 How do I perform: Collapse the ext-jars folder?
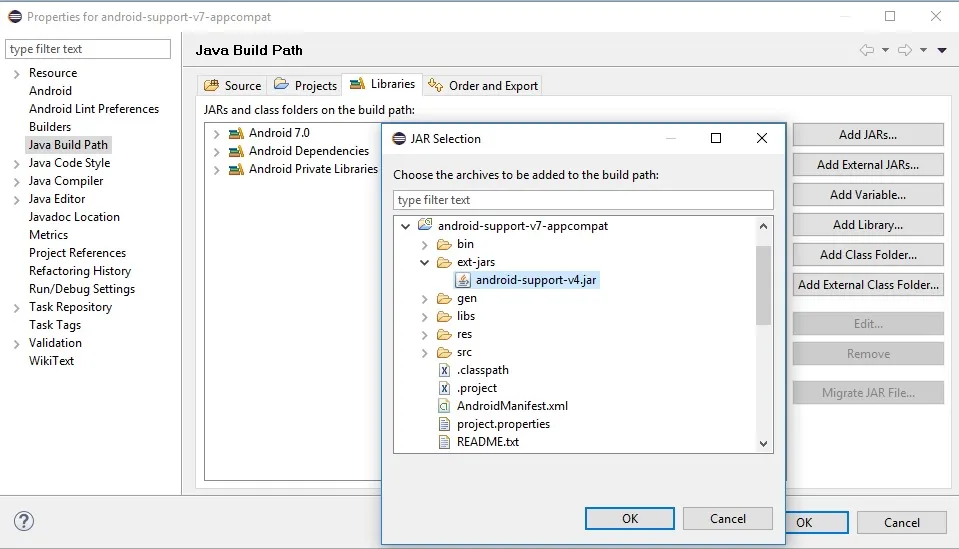pos(424,262)
